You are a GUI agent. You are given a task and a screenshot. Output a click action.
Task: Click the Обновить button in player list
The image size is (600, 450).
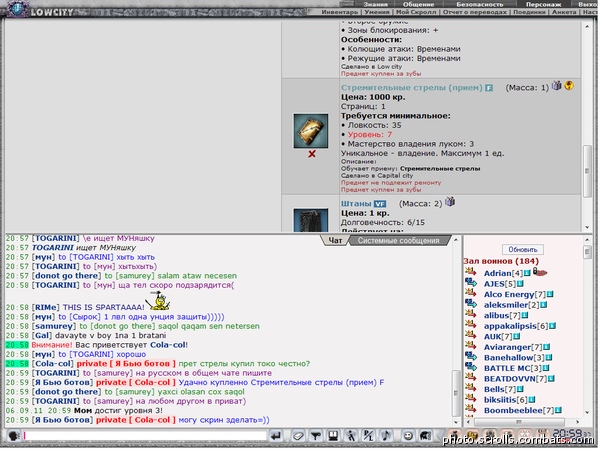pos(523,250)
